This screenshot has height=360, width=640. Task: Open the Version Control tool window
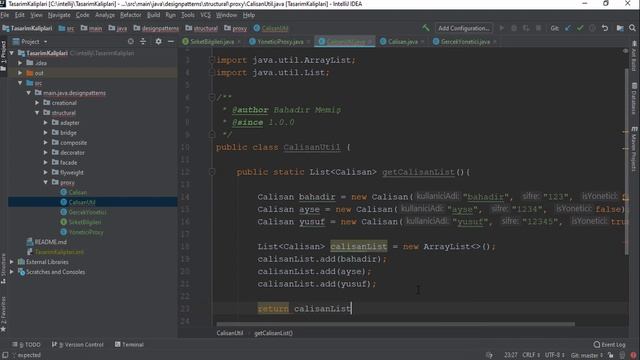[78, 344]
